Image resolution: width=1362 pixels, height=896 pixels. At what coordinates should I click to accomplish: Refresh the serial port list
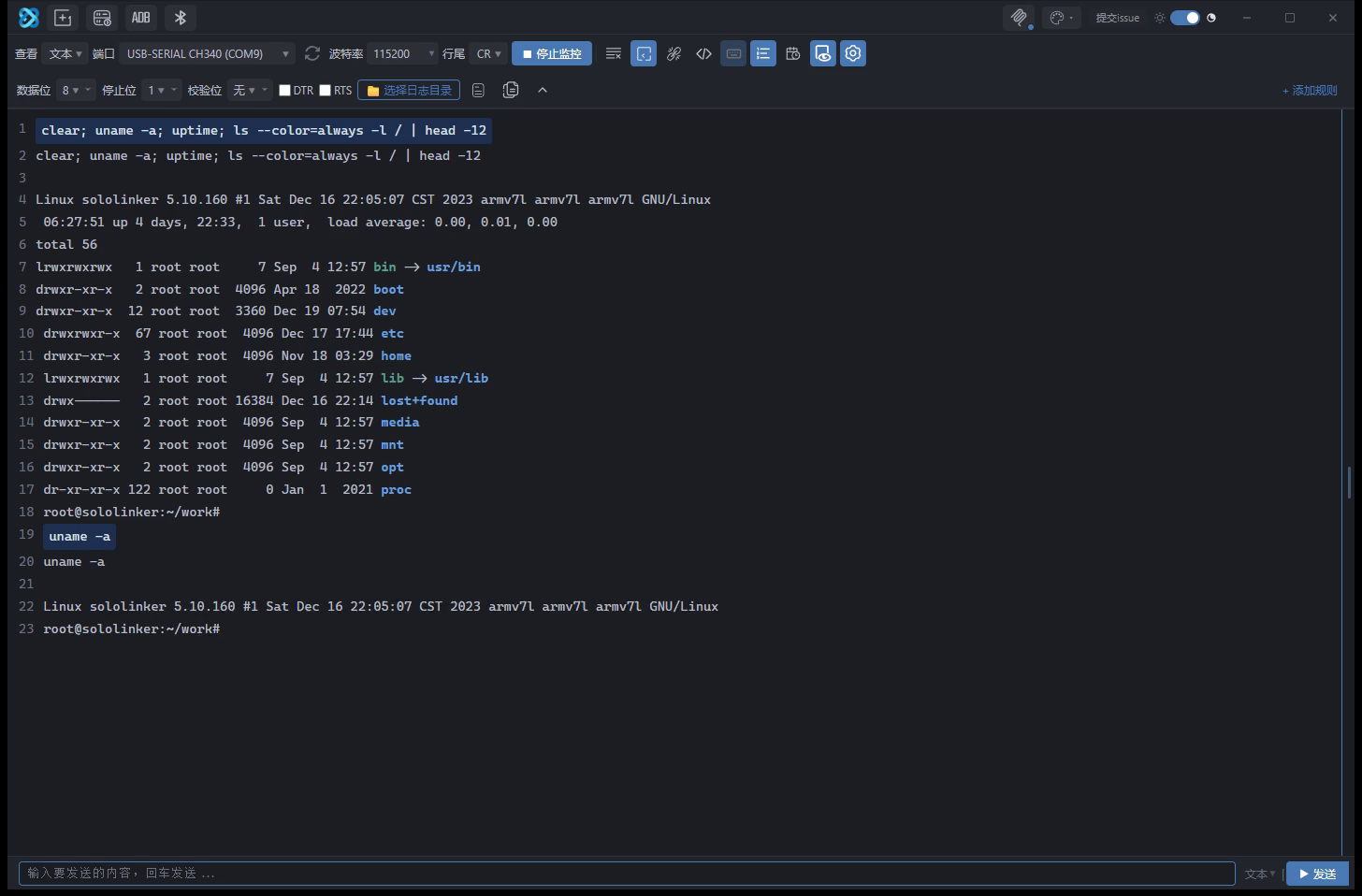[x=312, y=53]
